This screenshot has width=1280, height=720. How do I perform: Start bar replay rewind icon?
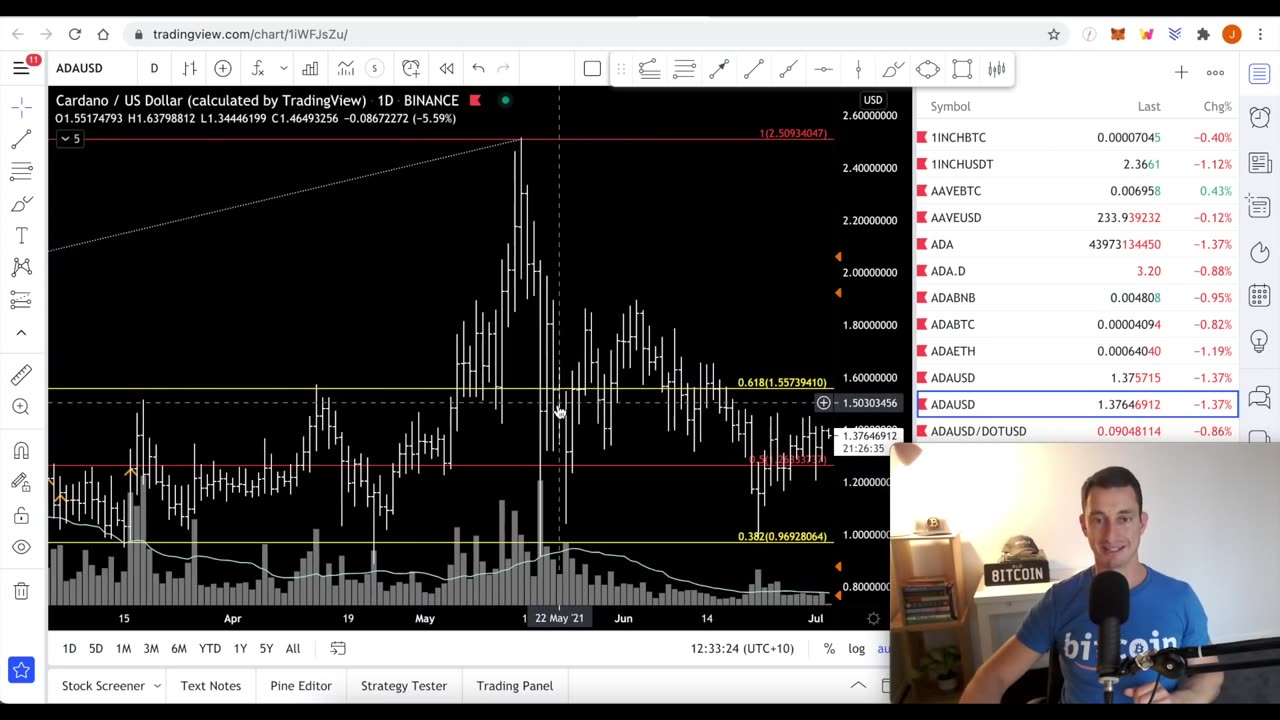446,68
